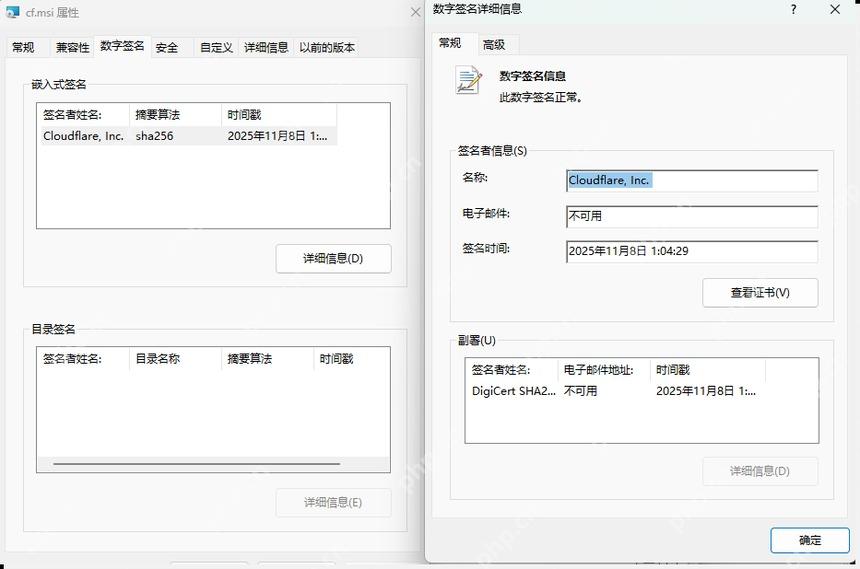The height and width of the screenshot is (569, 860).
Task: Click 时间戳 column header in 目录签名 list
Action: click(x=352, y=359)
